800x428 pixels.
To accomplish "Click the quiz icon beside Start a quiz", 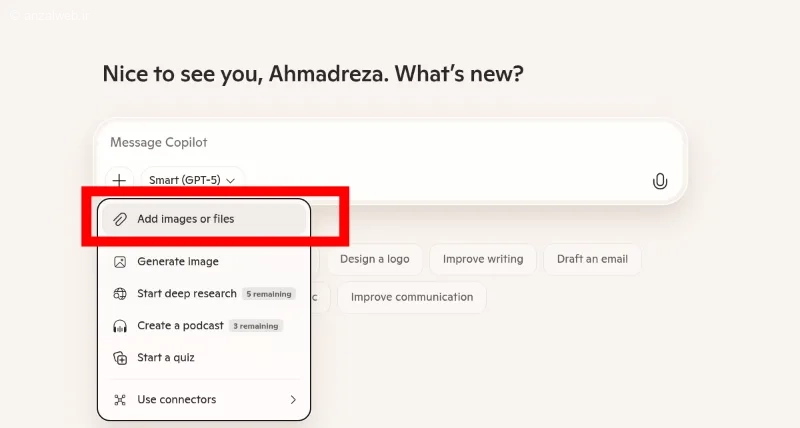I will (x=120, y=358).
